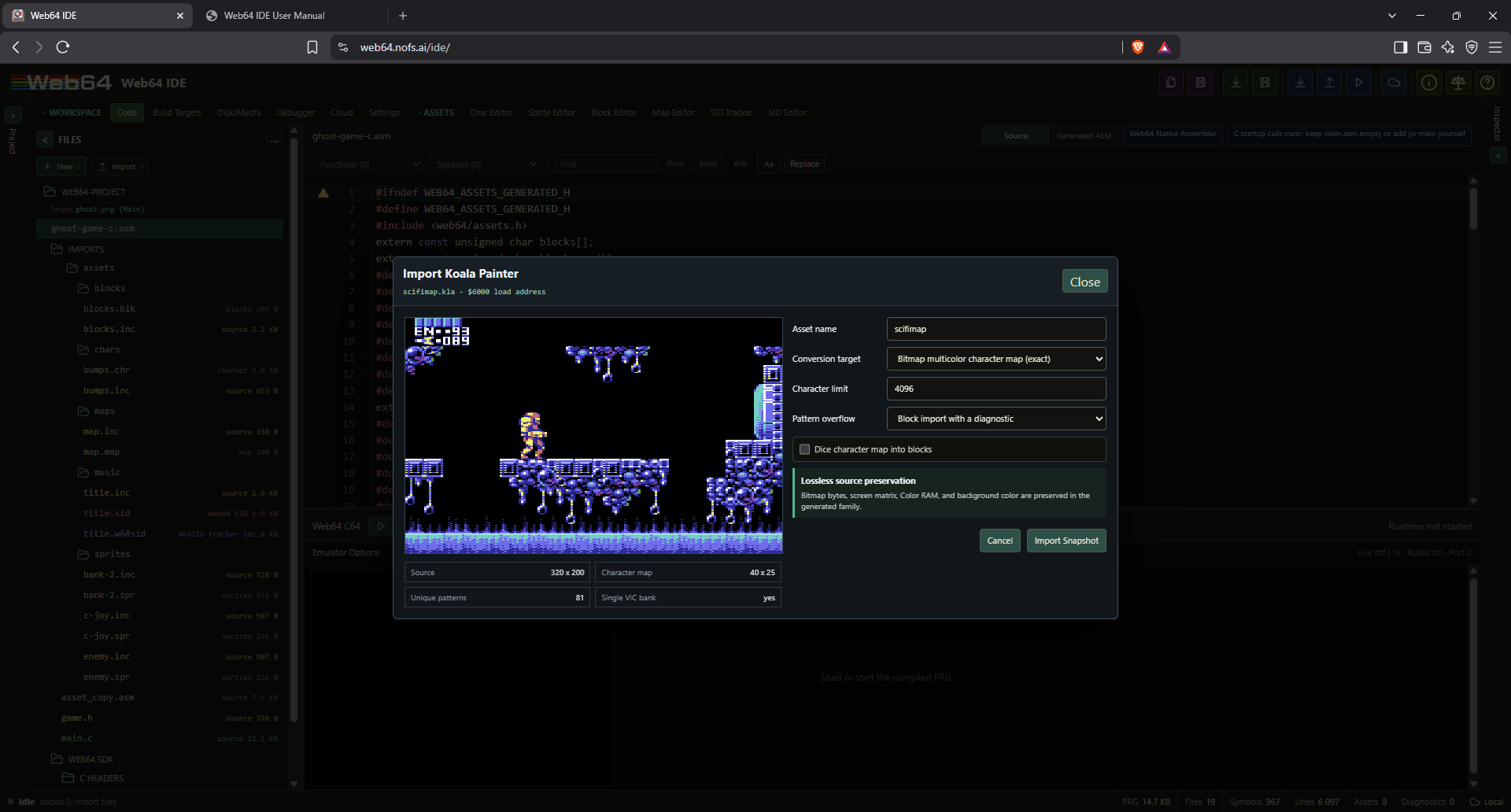Click the Brave Rewards triangle icon
The width and height of the screenshot is (1511, 812).
(1164, 47)
